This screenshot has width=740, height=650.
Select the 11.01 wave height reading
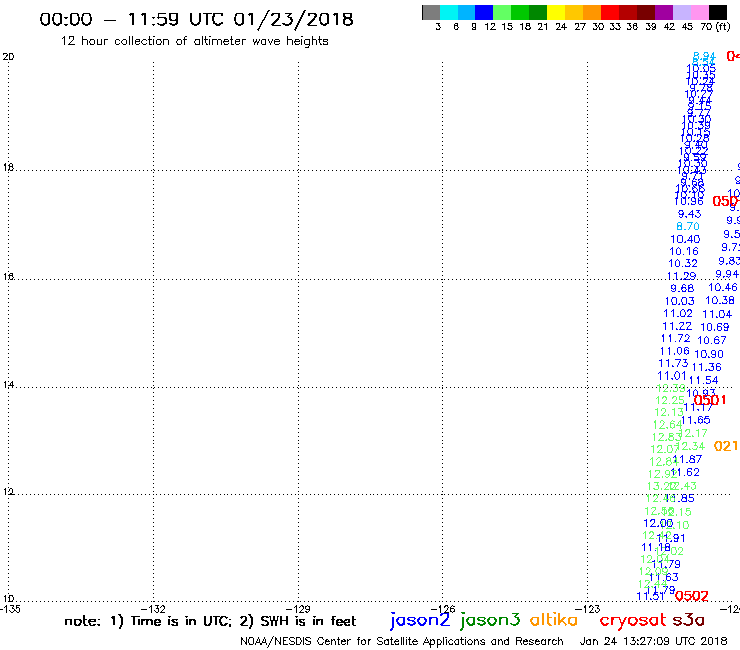pyautogui.click(x=672, y=376)
